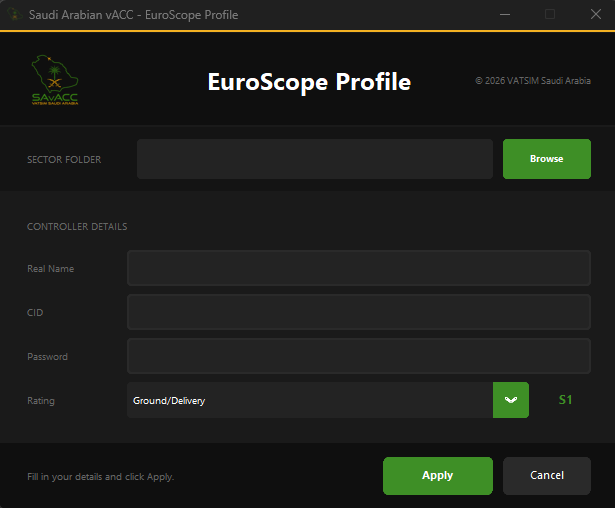The image size is (615, 508).
Task: Click the Rating label
Action: (x=41, y=401)
